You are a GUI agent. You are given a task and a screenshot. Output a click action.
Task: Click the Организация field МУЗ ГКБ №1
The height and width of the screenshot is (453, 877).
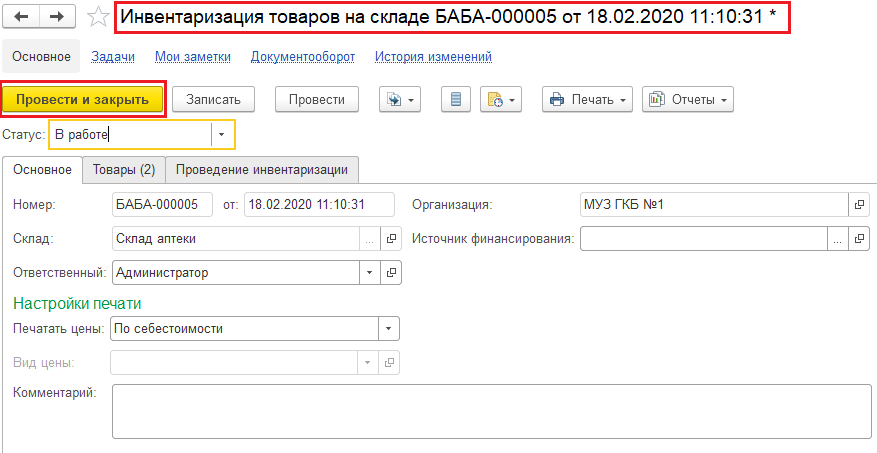[714, 205]
